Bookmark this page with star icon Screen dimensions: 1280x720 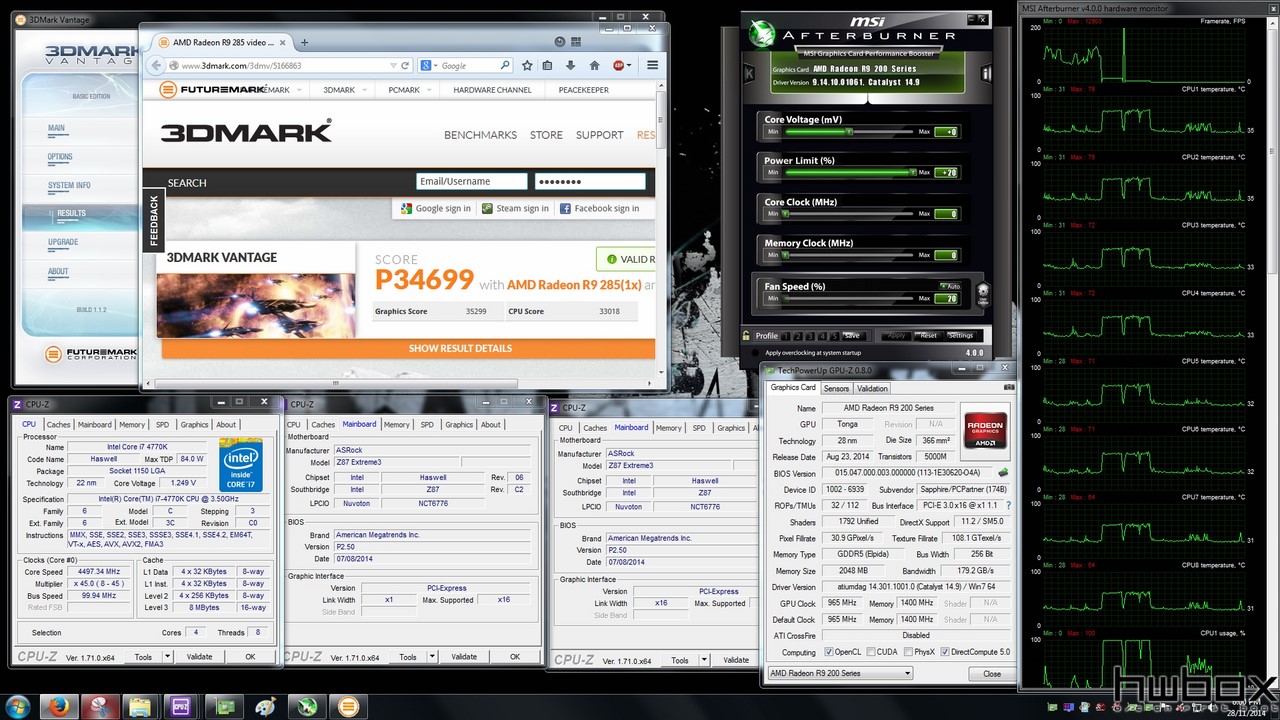pyautogui.click(x=527, y=65)
